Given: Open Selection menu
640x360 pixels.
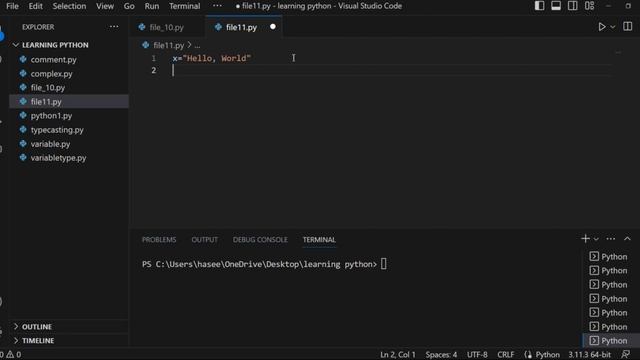Looking at the screenshot, I should point(69,6).
